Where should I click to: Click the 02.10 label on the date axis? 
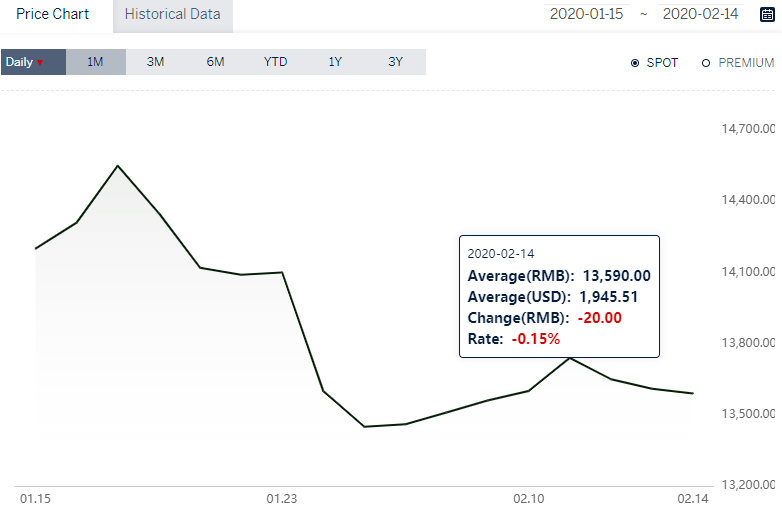click(529, 499)
